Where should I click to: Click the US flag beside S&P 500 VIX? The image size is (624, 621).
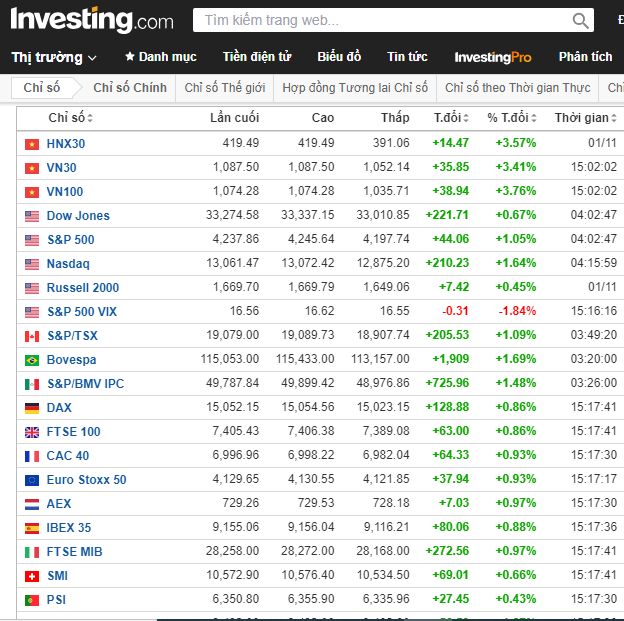click(x=32, y=312)
